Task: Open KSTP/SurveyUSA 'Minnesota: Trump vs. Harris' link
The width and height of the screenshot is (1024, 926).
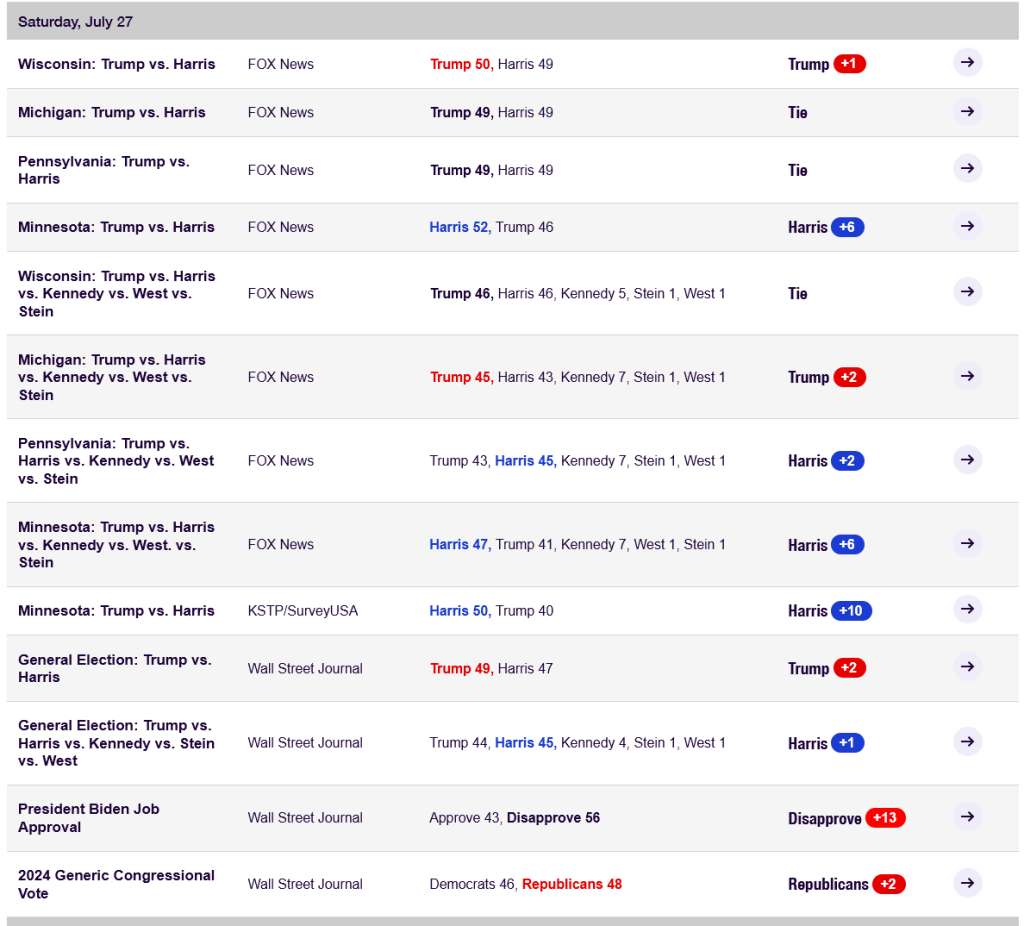Action: coord(116,611)
